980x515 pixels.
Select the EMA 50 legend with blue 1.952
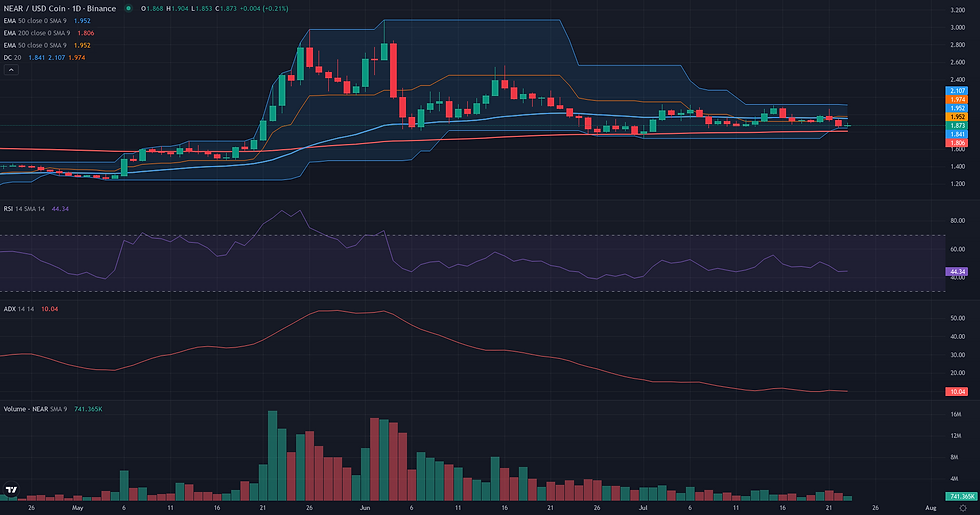[47, 21]
